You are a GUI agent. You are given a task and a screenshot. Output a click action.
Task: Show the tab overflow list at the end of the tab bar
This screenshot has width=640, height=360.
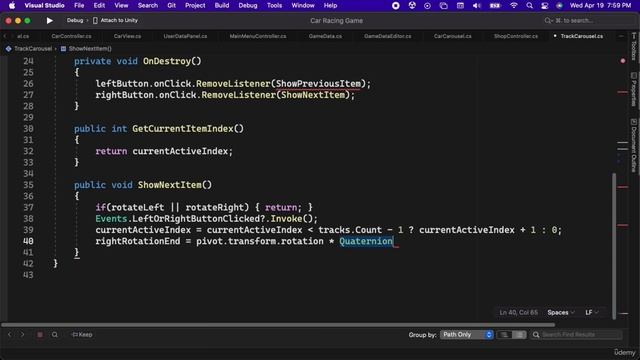click(621, 36)
